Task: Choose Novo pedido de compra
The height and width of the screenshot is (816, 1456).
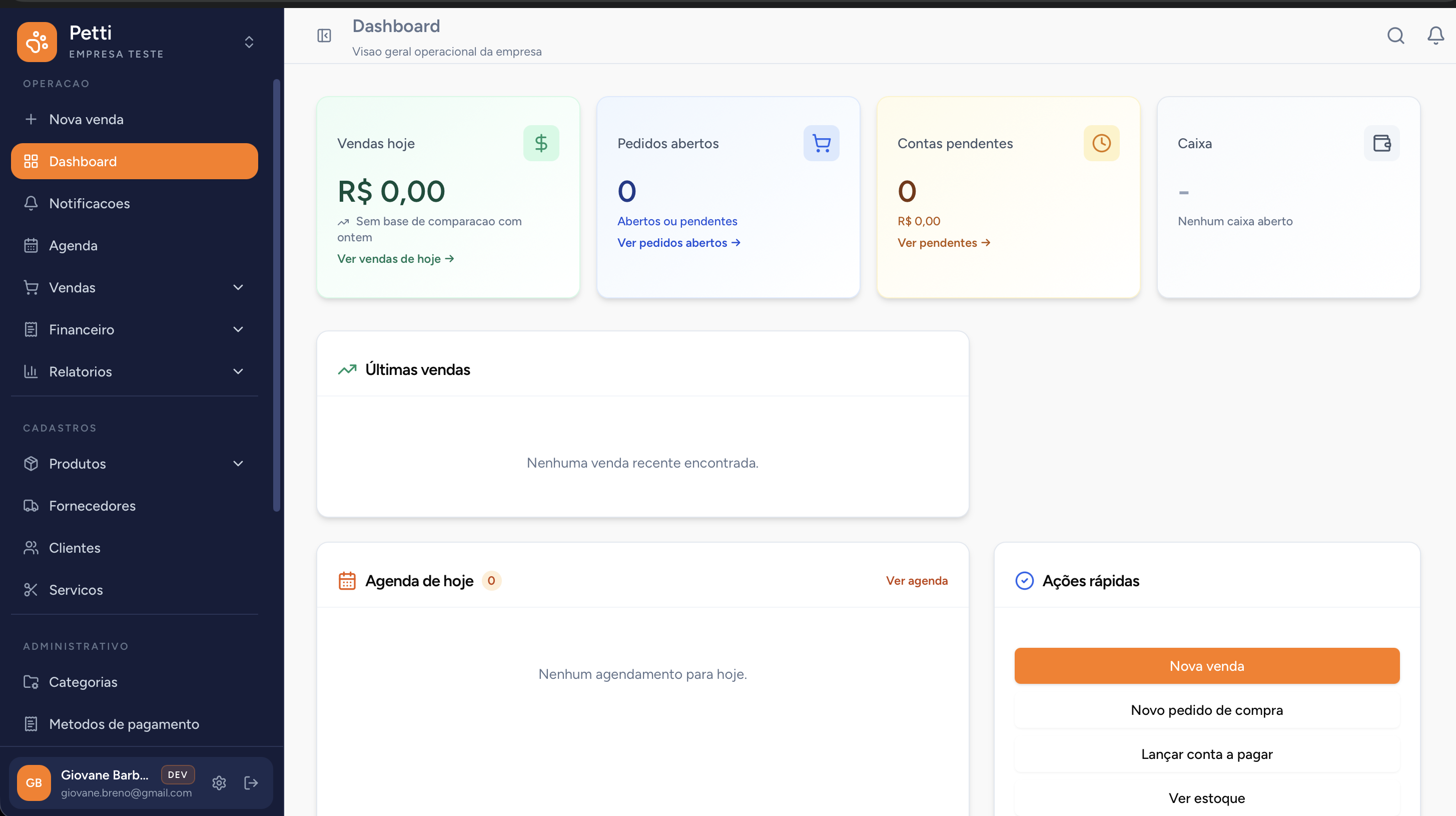Action: click(x=1207, y=710)
